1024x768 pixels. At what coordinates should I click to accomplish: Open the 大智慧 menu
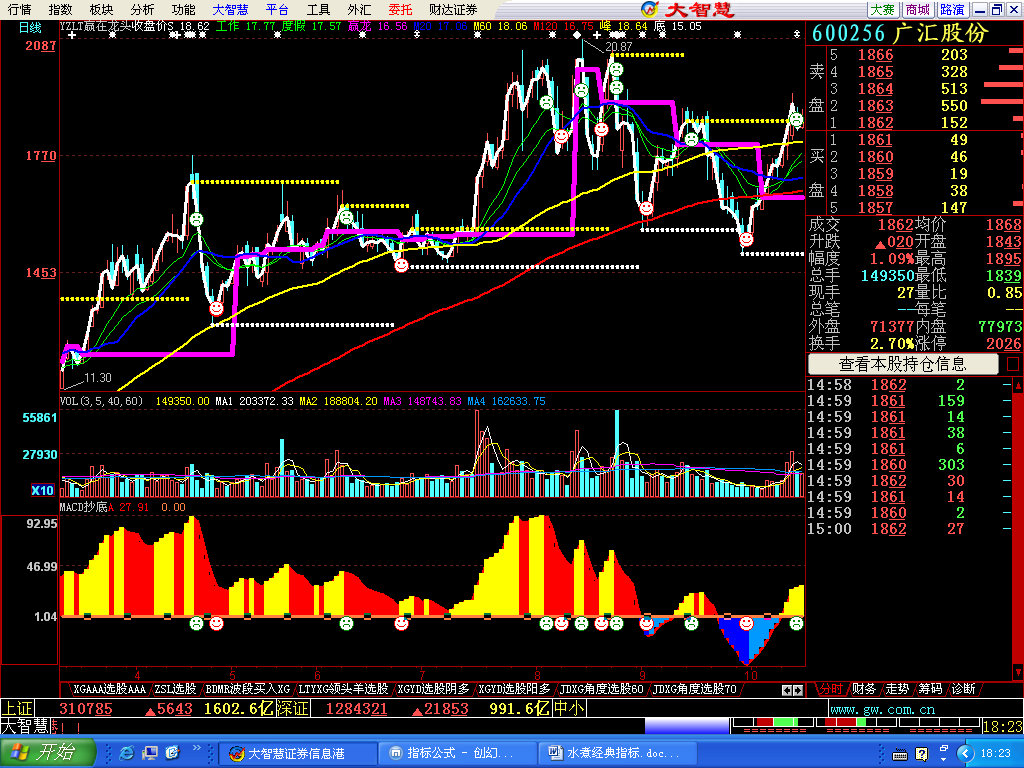coord(230,9)
